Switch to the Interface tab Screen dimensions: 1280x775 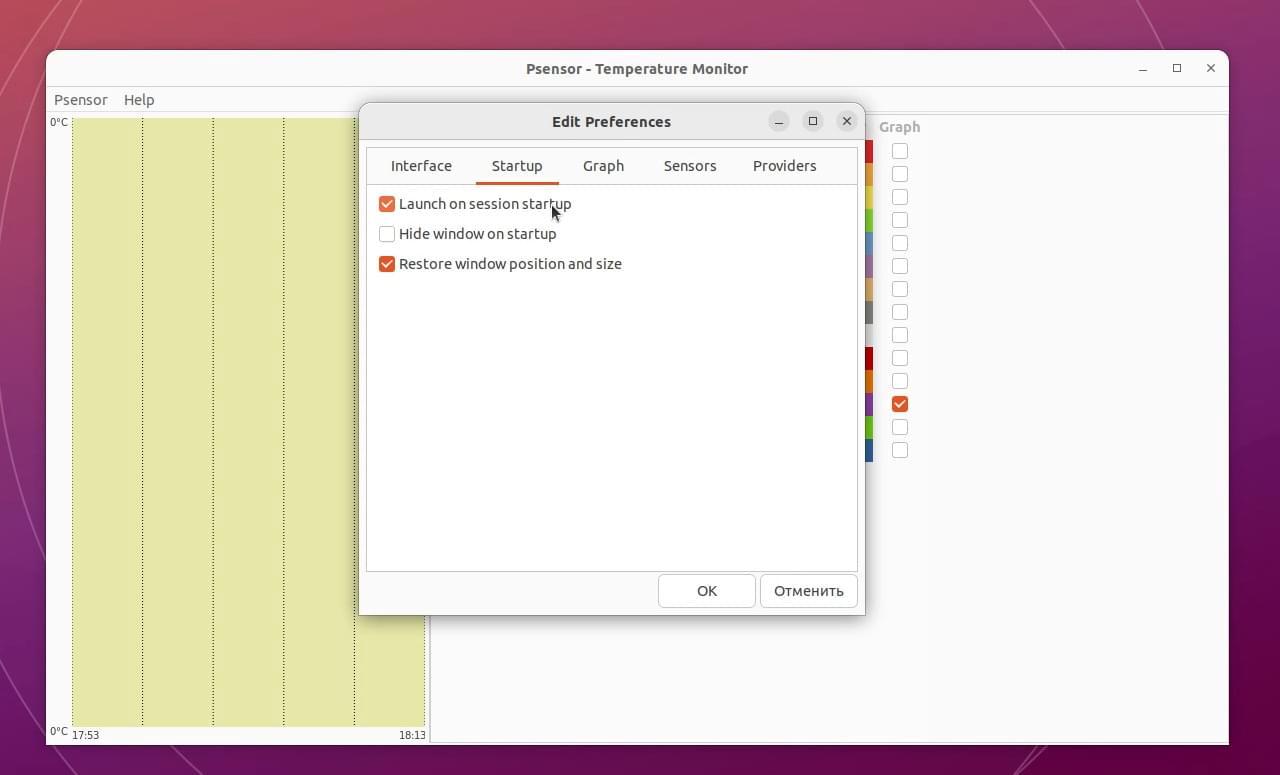click(421, 166)
